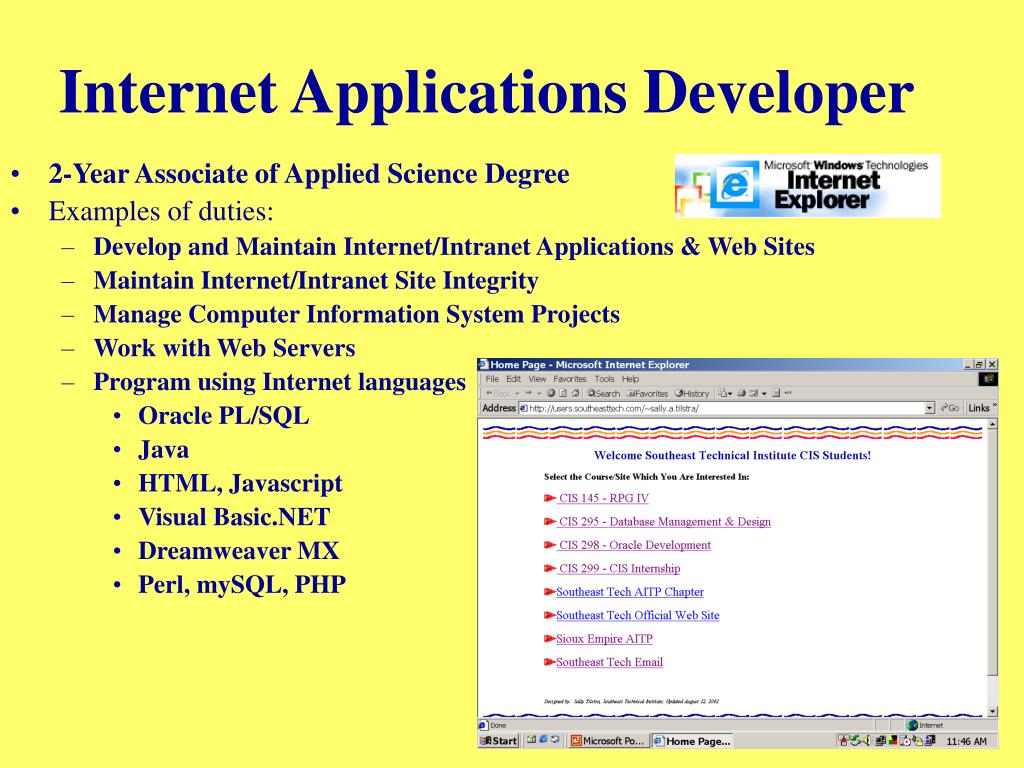The width and height of the screenshot is (1024, 768).
Task: Click the Outlook Express quick launch icon
Action: coord(555,740)
